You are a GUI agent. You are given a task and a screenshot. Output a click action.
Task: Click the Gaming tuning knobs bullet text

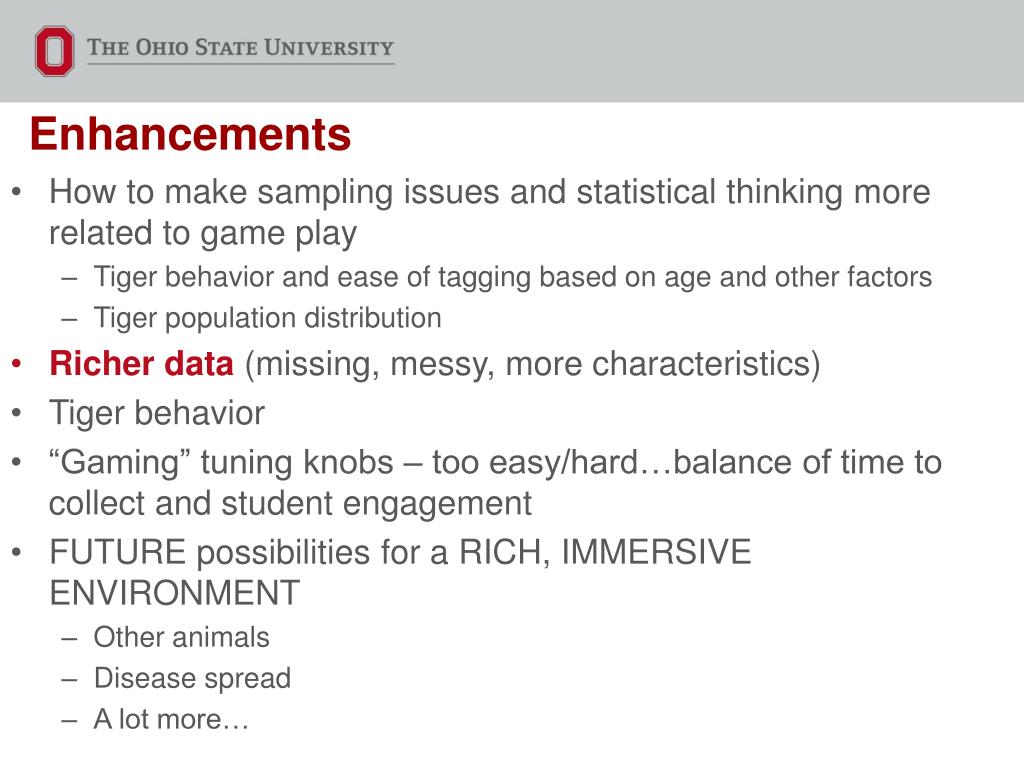(495, 483)
